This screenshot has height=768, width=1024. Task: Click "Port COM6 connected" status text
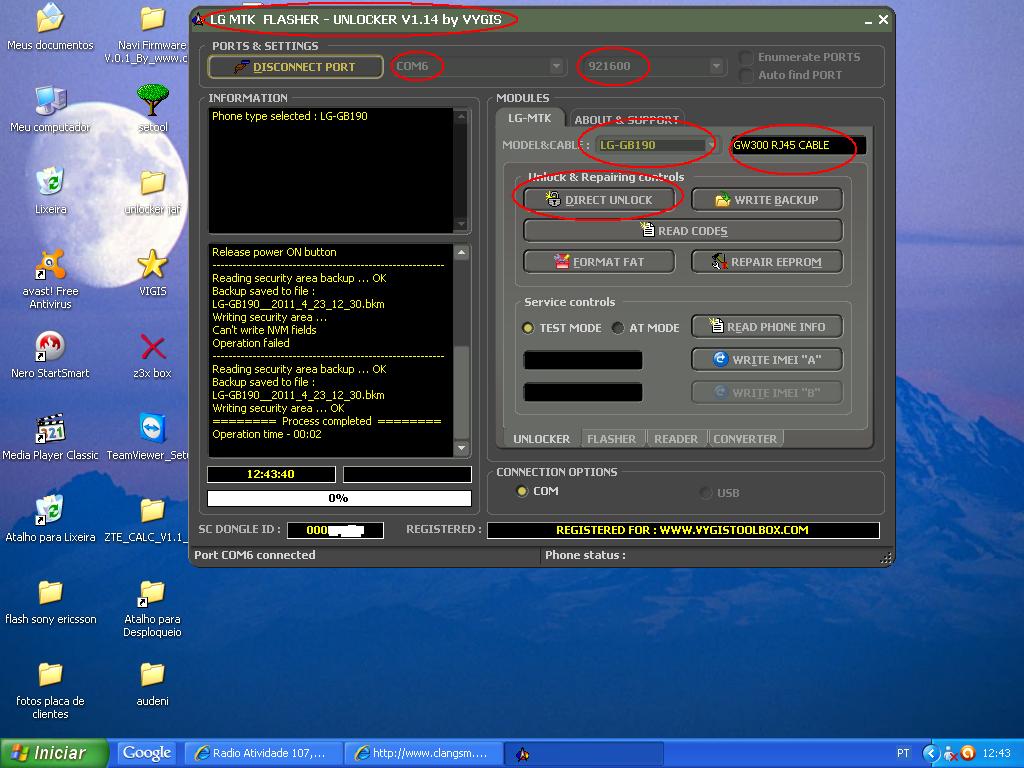coord(255,555)
